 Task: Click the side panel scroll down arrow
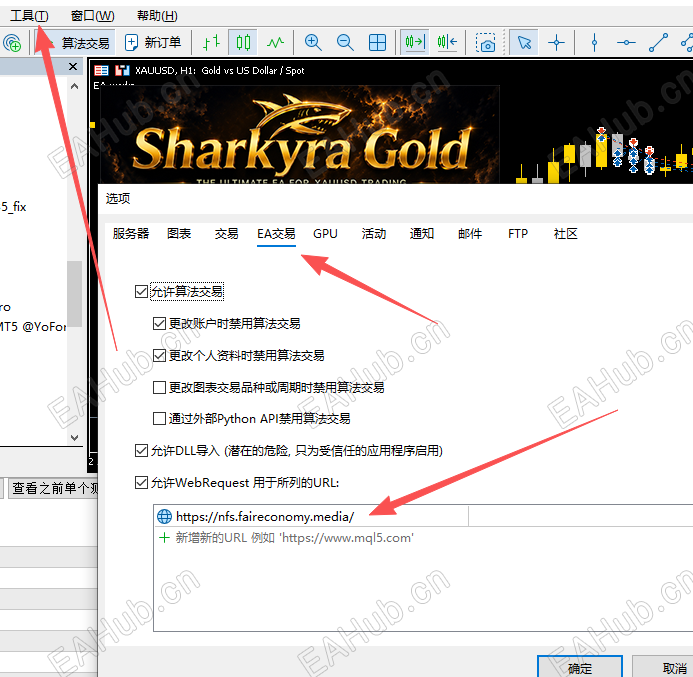74,437
